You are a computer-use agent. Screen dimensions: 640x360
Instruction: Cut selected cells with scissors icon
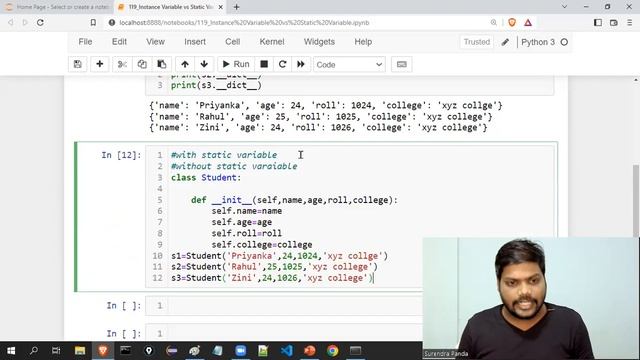click(x=122, y=64)
